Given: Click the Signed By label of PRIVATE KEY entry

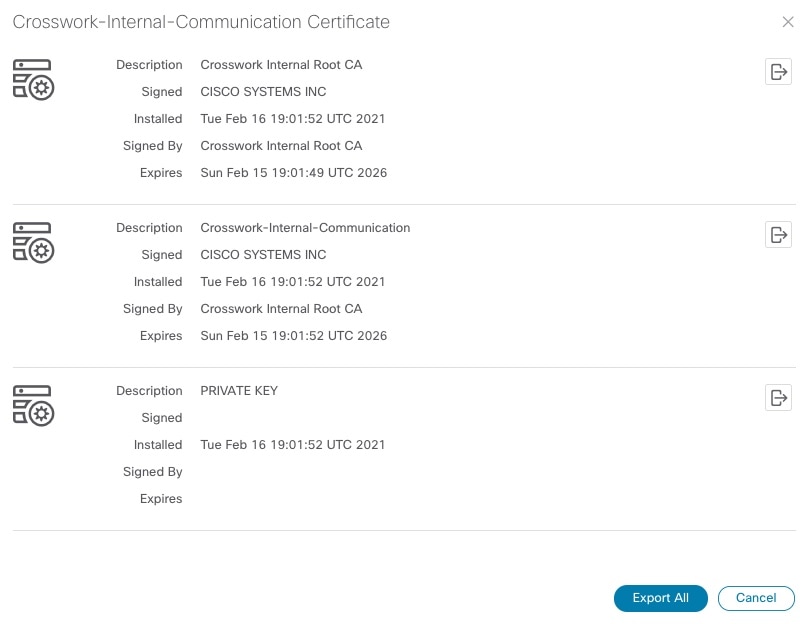Looking at the screenshot, I should tap(153, 472).
